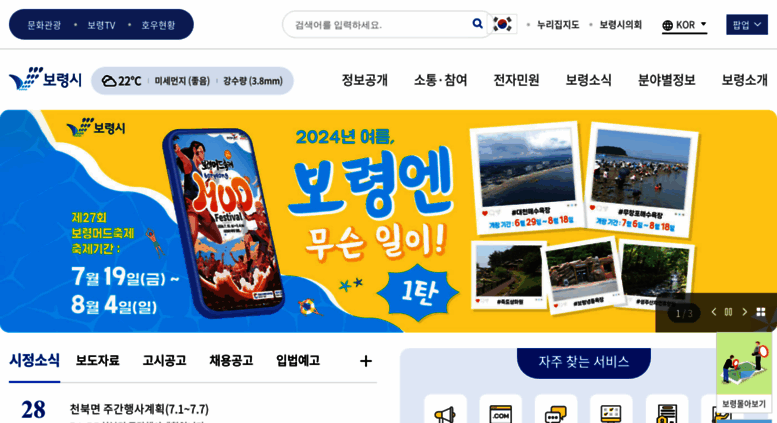
Task: Open the 정보공개 menu
Action: pos(365,80)
